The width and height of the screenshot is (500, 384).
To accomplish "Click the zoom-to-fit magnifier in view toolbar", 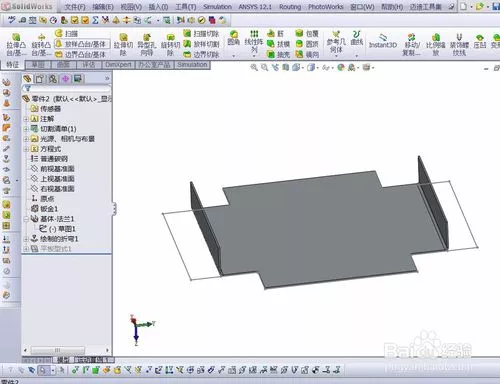I will click(254, 67).
